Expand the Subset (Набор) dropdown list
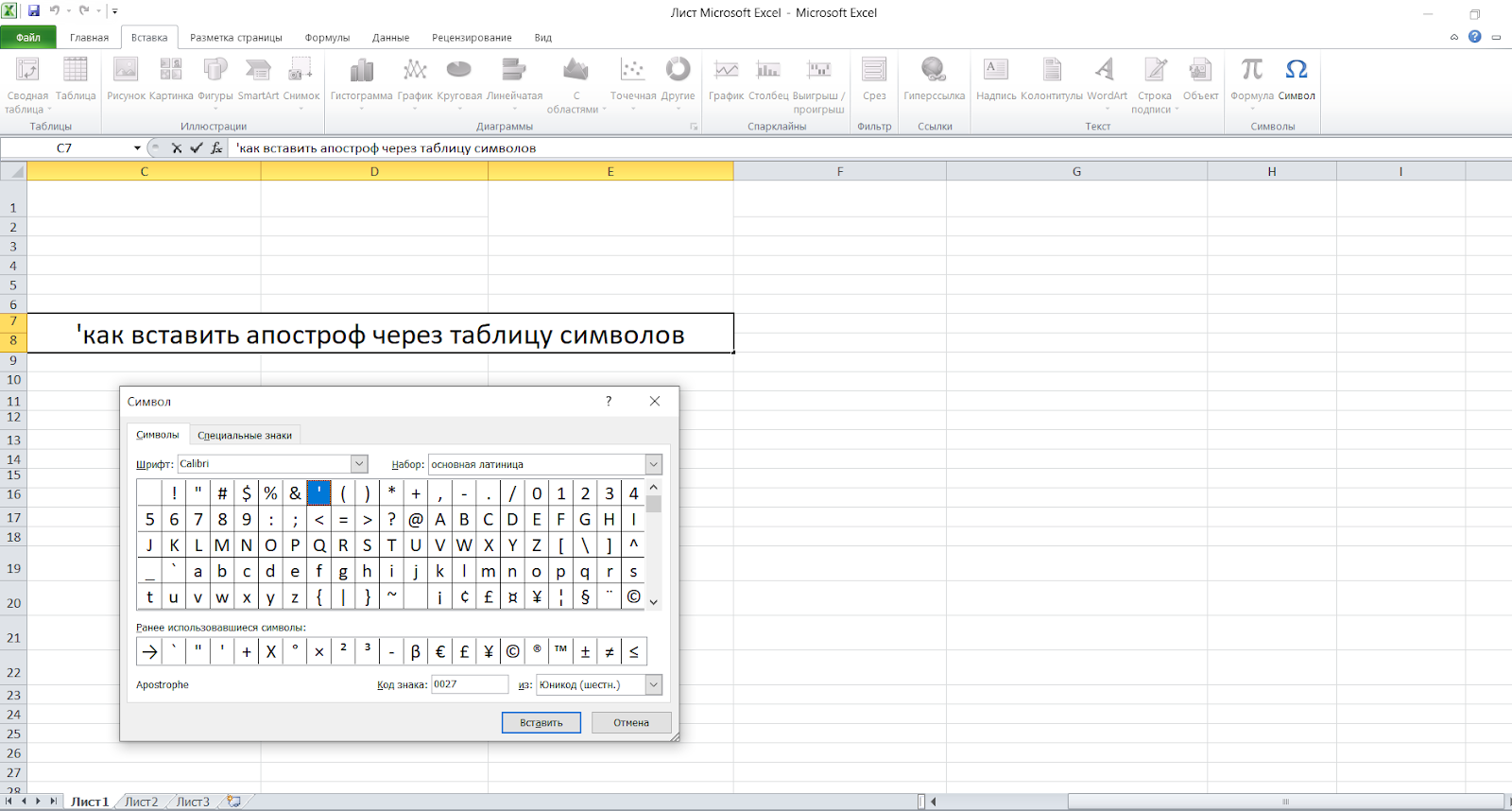Viewport: 1512px width, 811px height. [x=653, y=464]
